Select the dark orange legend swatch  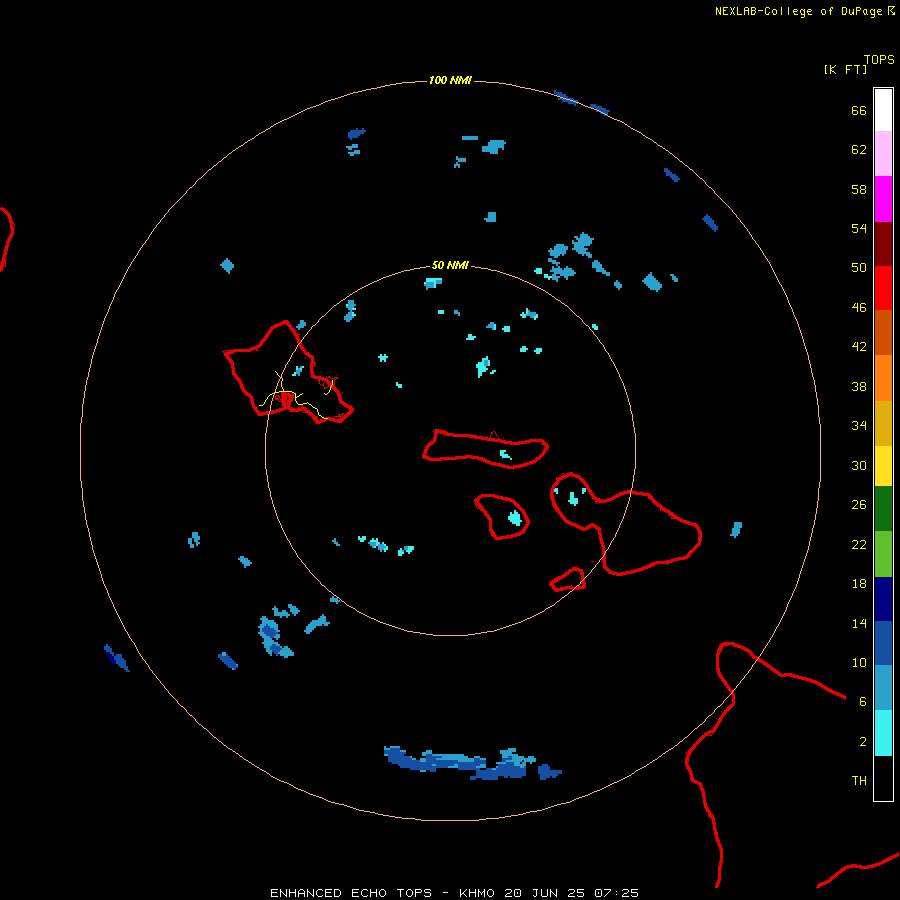(883, 332)
